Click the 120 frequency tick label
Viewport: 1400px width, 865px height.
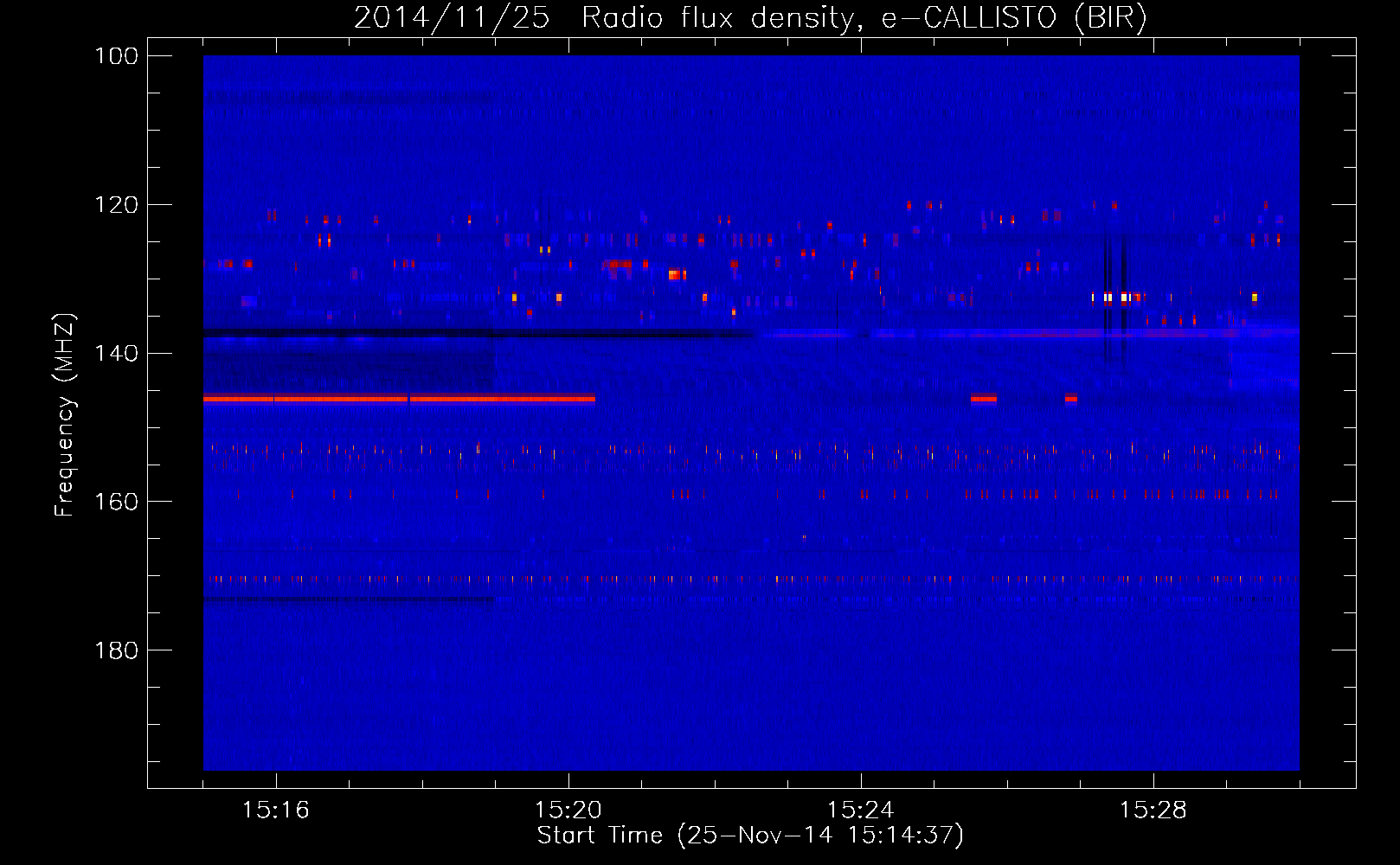117,205
